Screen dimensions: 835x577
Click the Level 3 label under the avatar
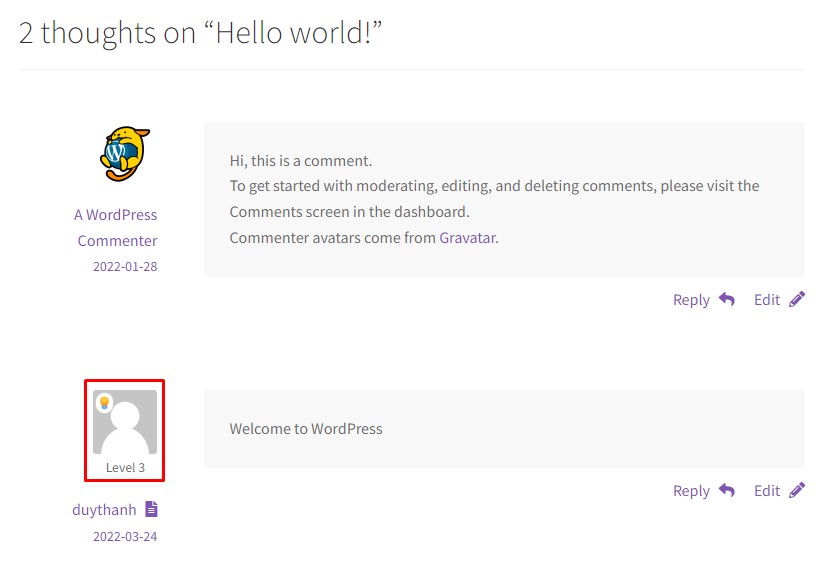tap(125, 467)
